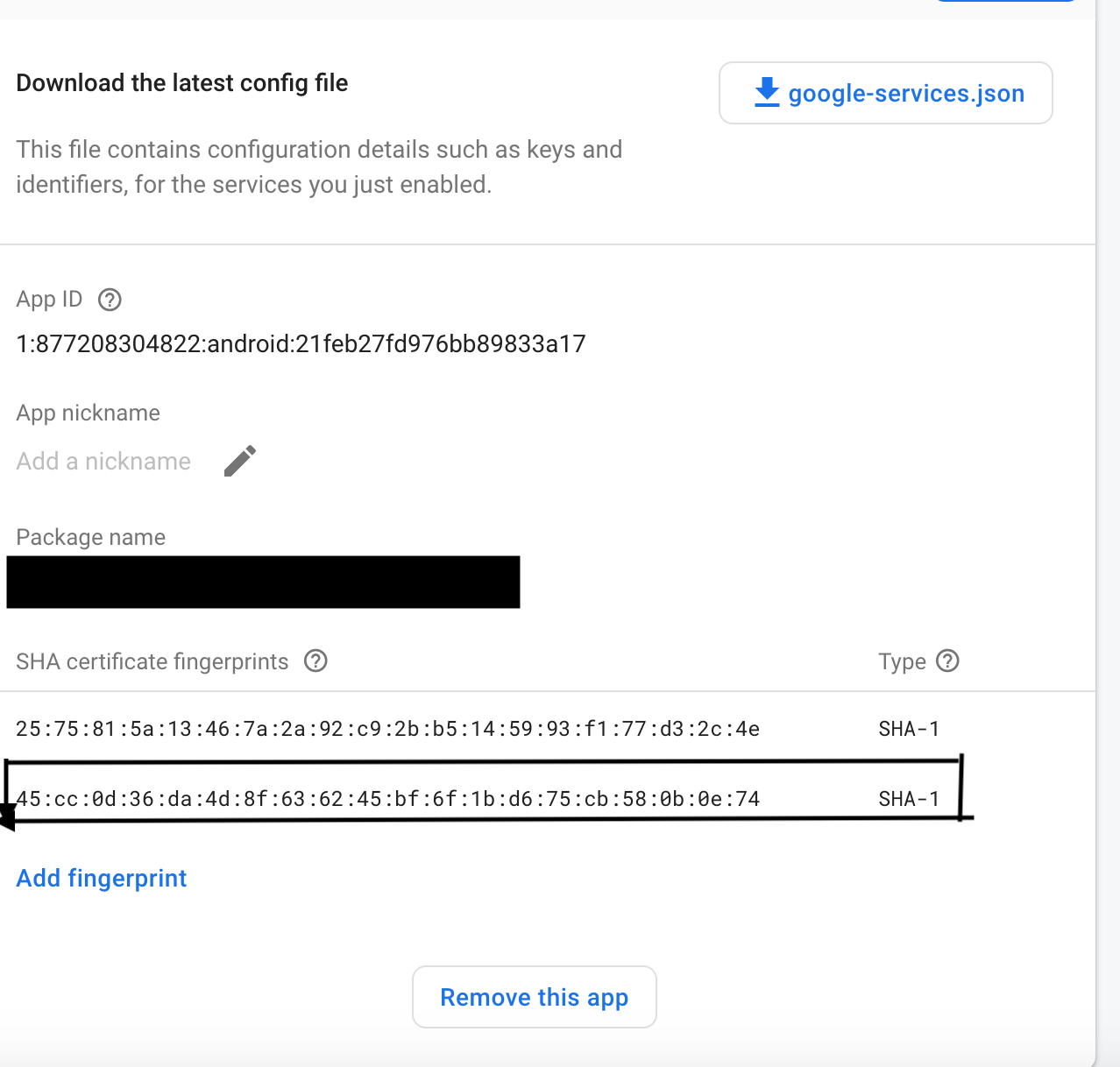Click the SHA-1 label of the first fingerprint row

coord(909,728)
